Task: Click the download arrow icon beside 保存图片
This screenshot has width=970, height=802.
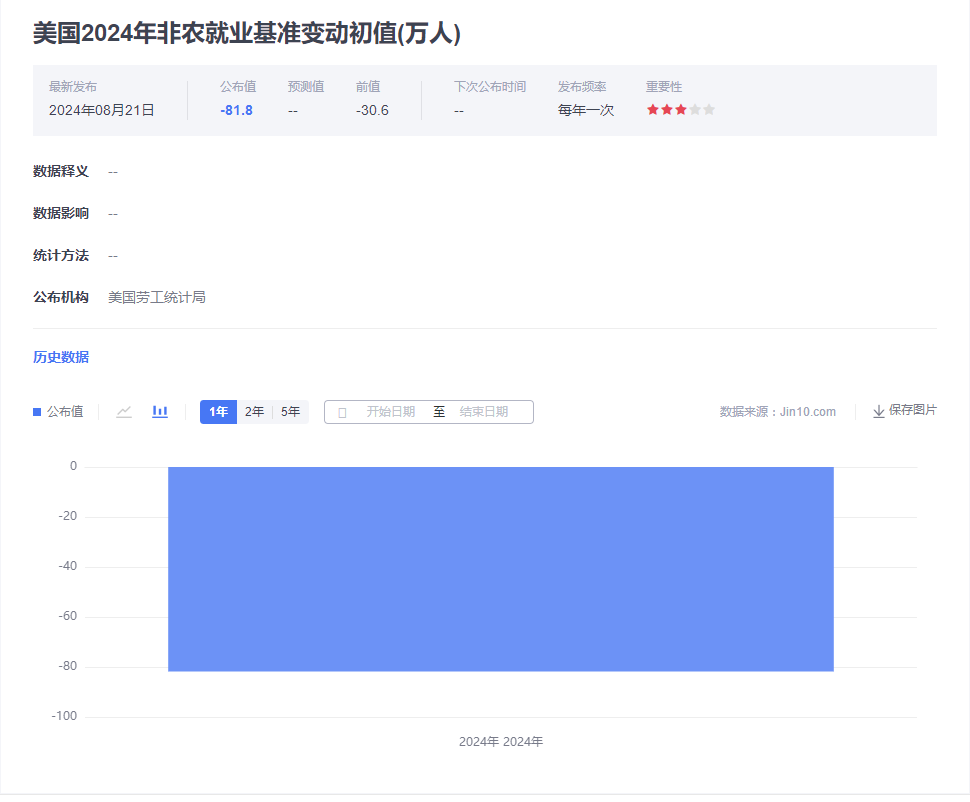Action: tap(879, 411)
